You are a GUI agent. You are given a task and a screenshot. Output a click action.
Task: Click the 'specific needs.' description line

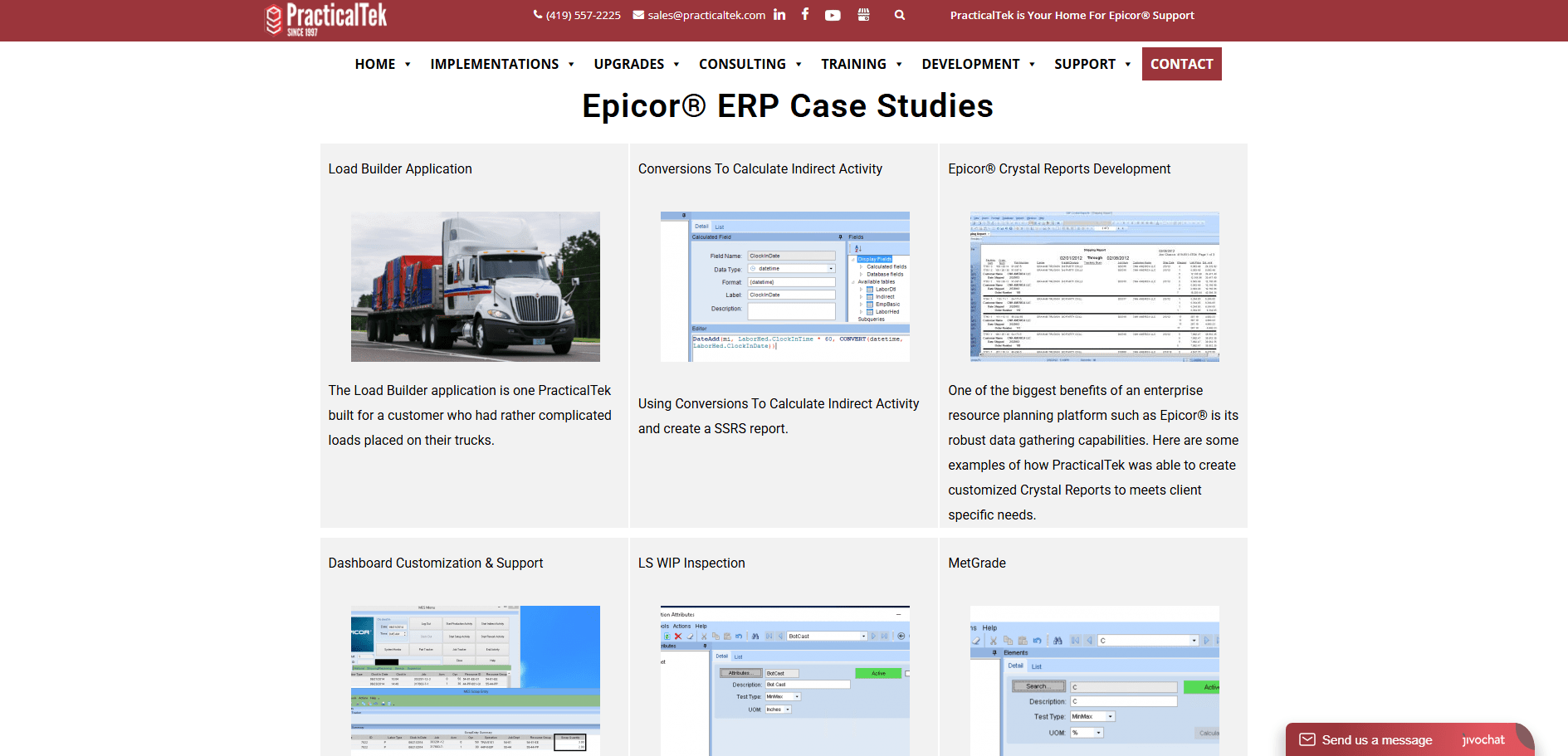[x=992, y=515]
